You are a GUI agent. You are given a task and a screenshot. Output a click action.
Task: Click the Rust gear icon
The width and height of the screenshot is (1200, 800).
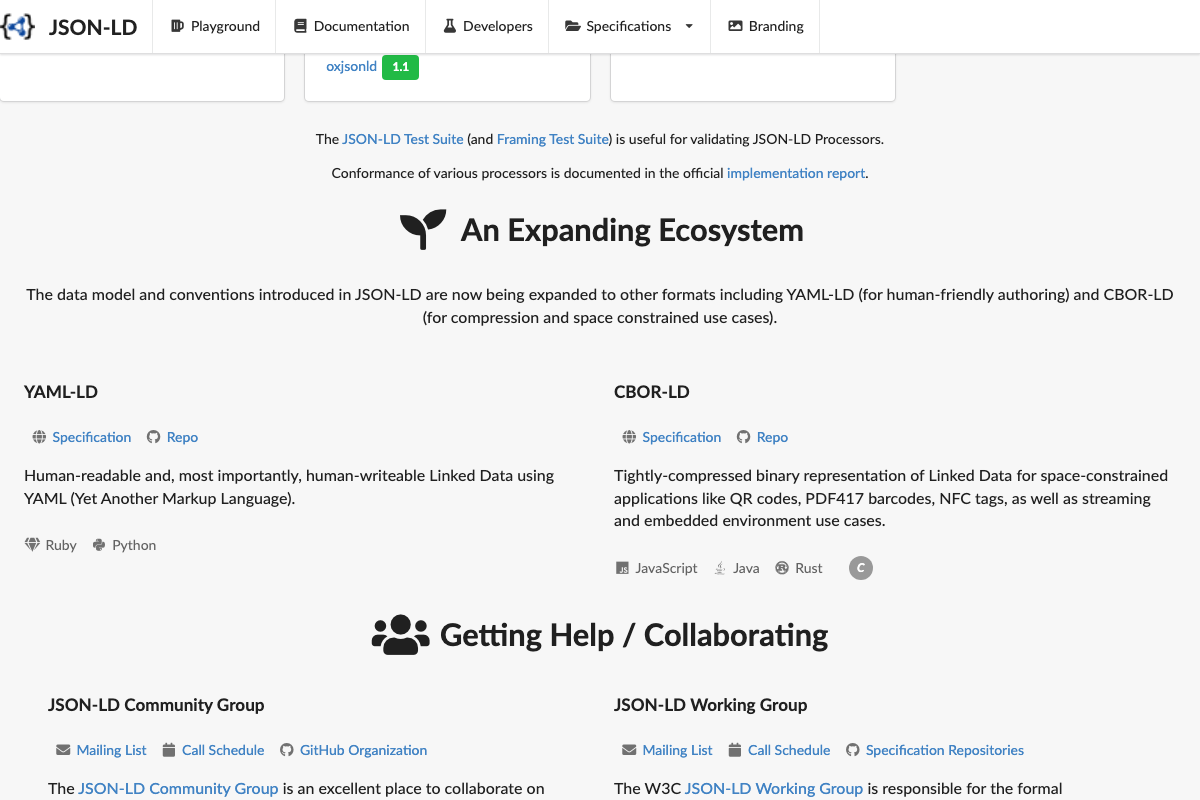[x=782, y=568]
